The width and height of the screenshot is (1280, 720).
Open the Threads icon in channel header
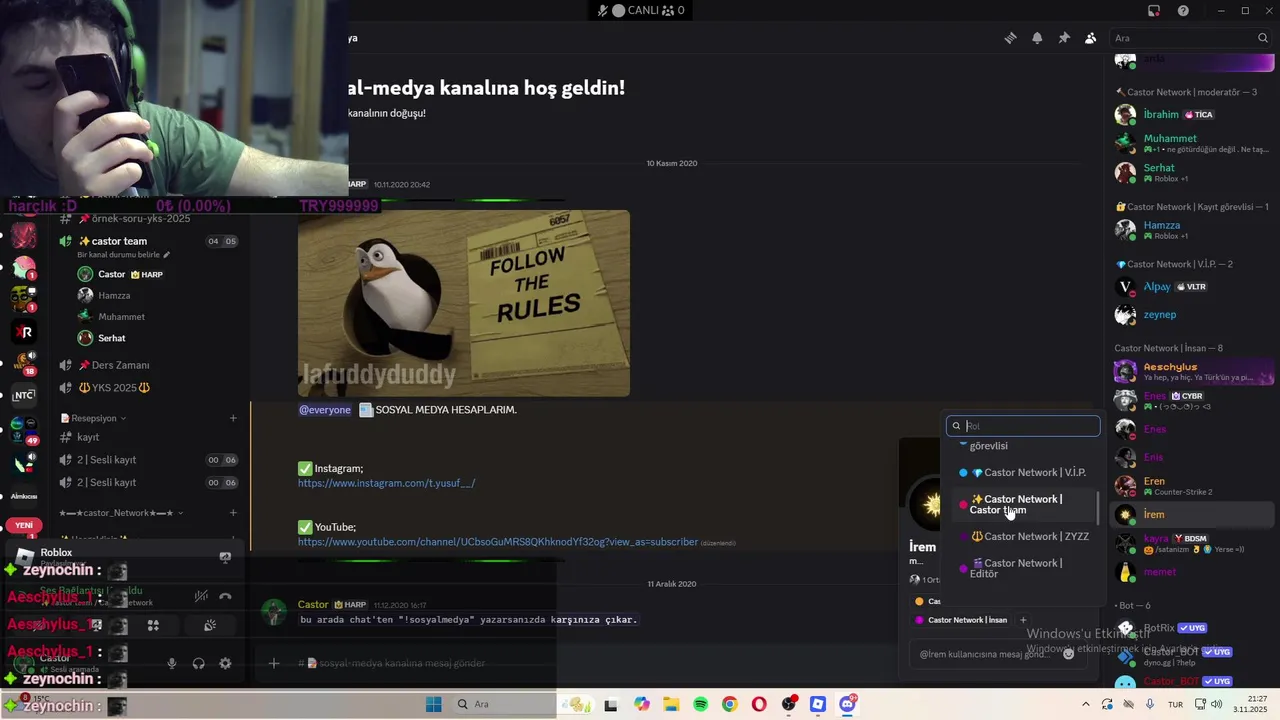click(1010, 38)
